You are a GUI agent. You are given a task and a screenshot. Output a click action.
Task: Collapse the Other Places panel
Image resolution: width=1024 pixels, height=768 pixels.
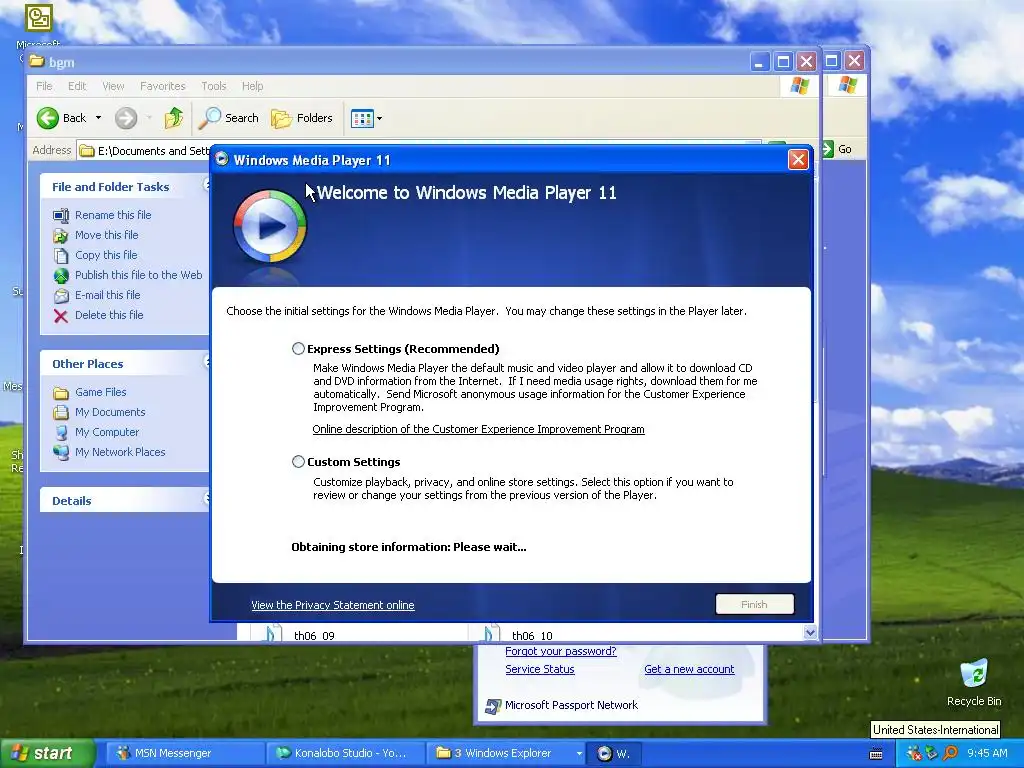click(x=206, y=361)
